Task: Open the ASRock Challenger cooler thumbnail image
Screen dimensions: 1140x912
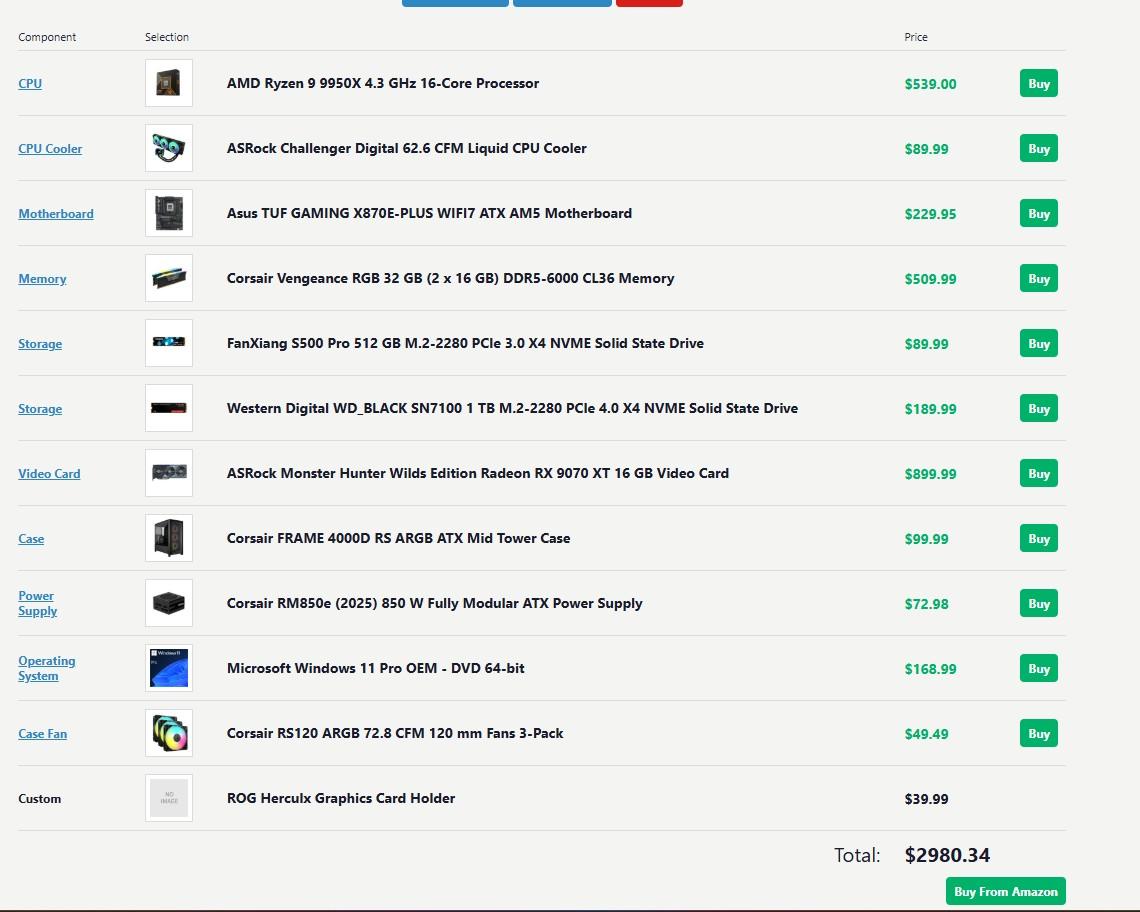Action: click(169, 148)
